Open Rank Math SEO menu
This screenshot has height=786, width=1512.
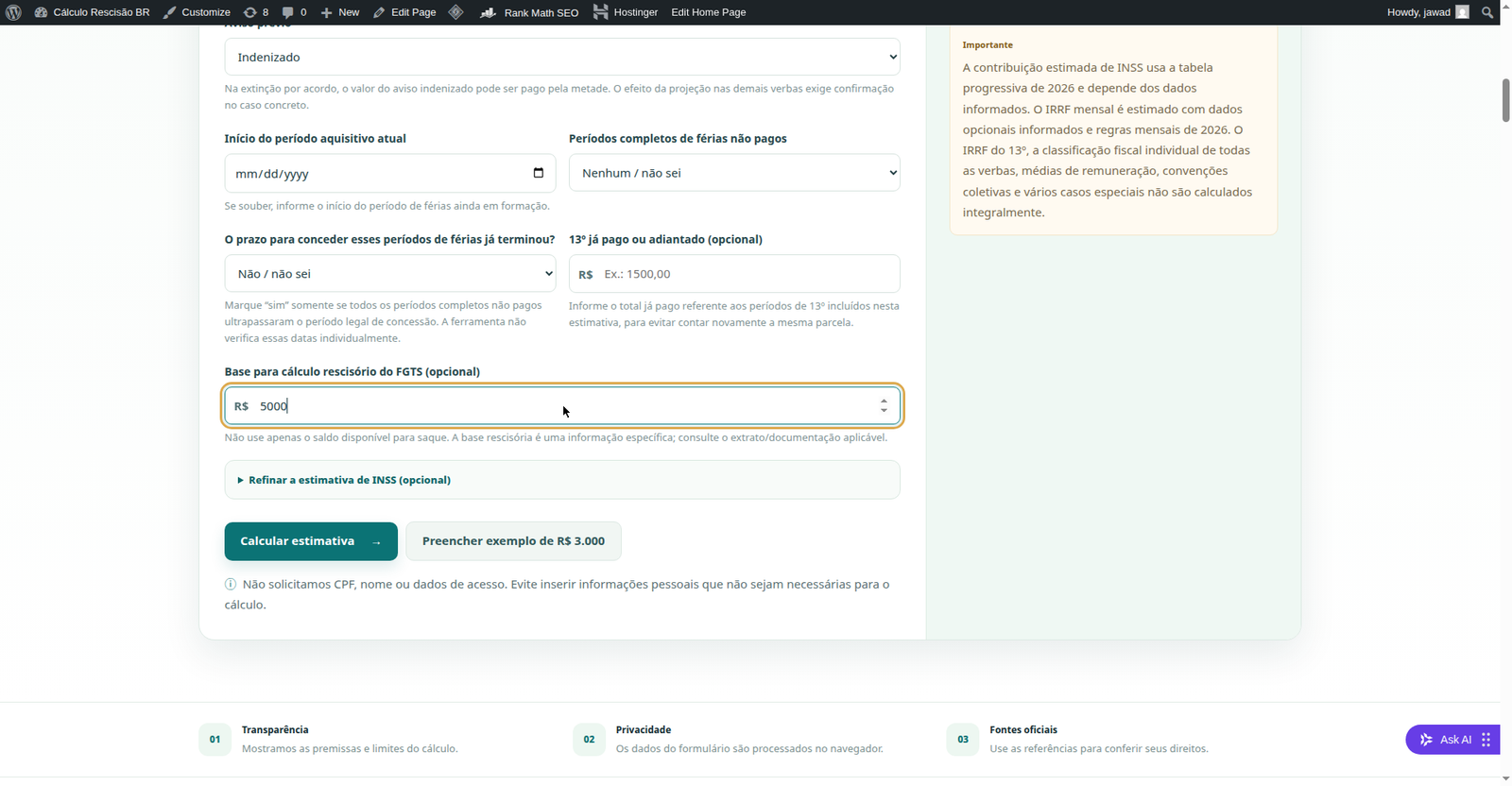click(529, 12)
